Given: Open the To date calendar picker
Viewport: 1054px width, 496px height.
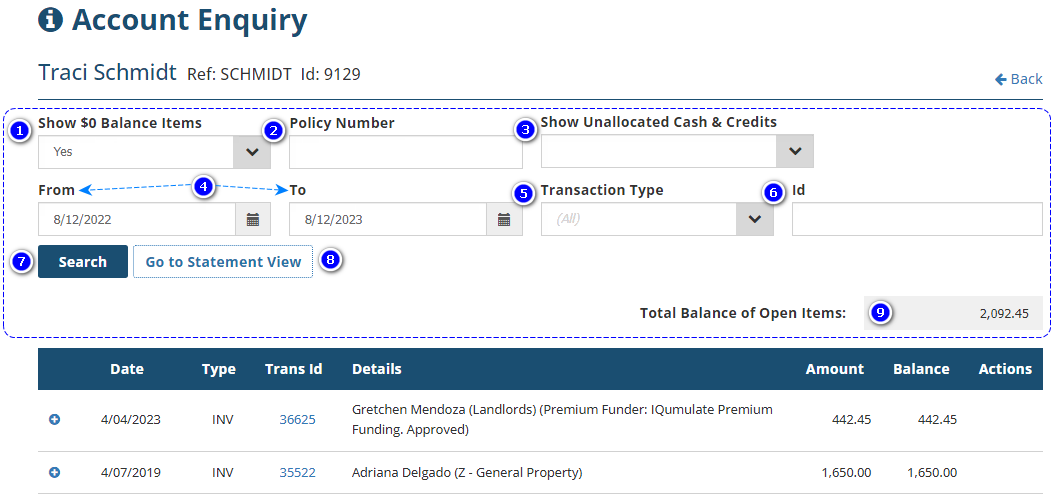Looking at the screenshot, I should coord(504,220).
